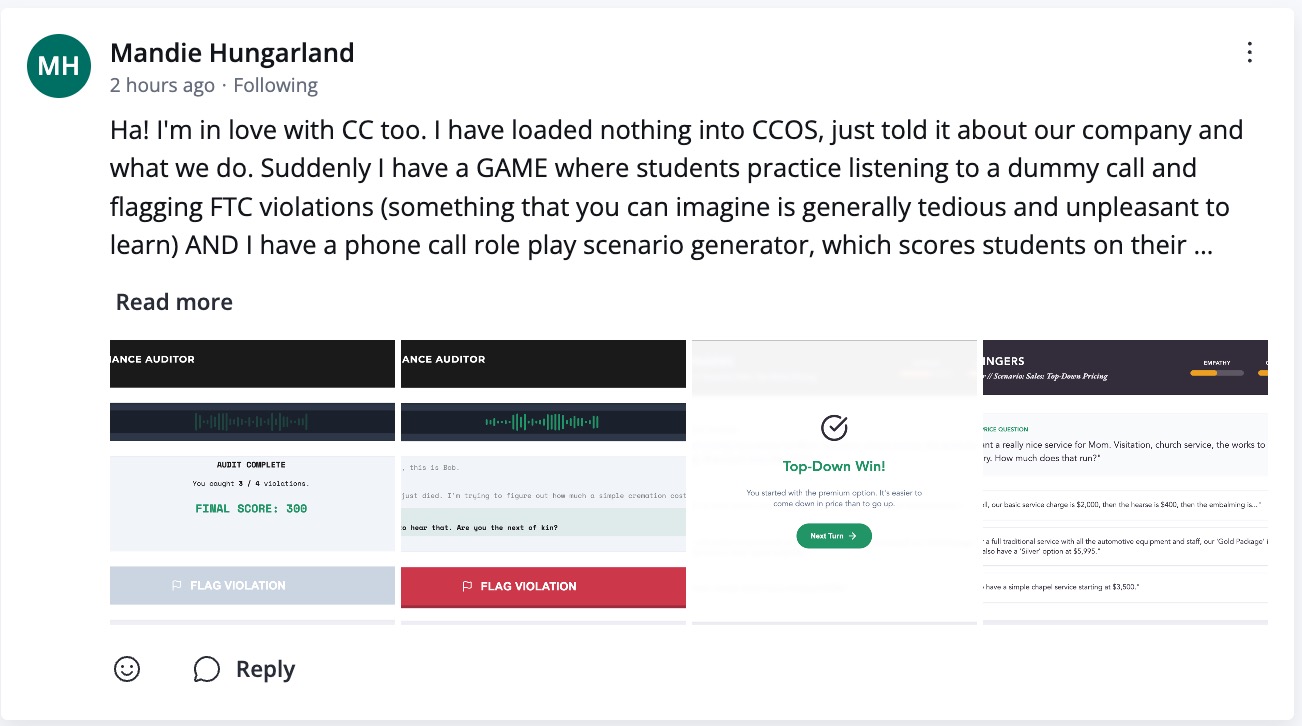Viewport: 1302px width, 726px height.
Task: Click the green "Next Turn" button
Action: click(834, 536)
